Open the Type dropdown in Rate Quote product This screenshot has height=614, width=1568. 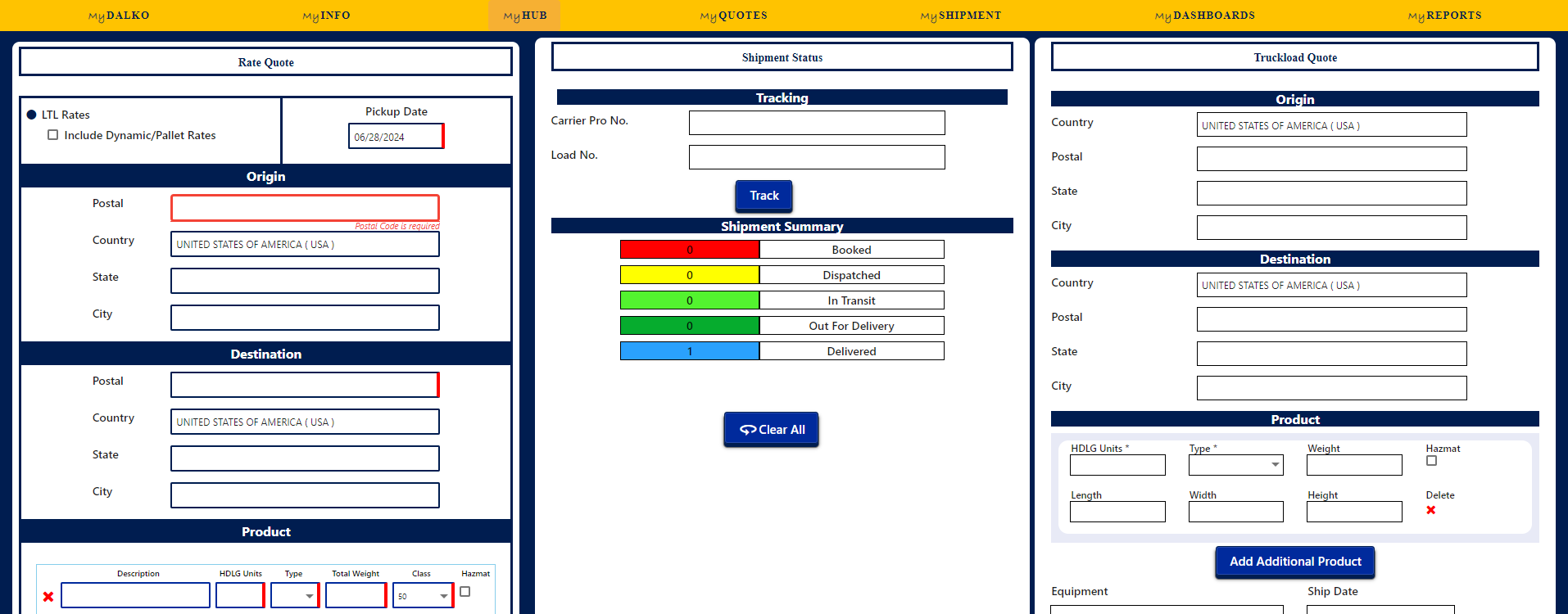coord(294,595)
